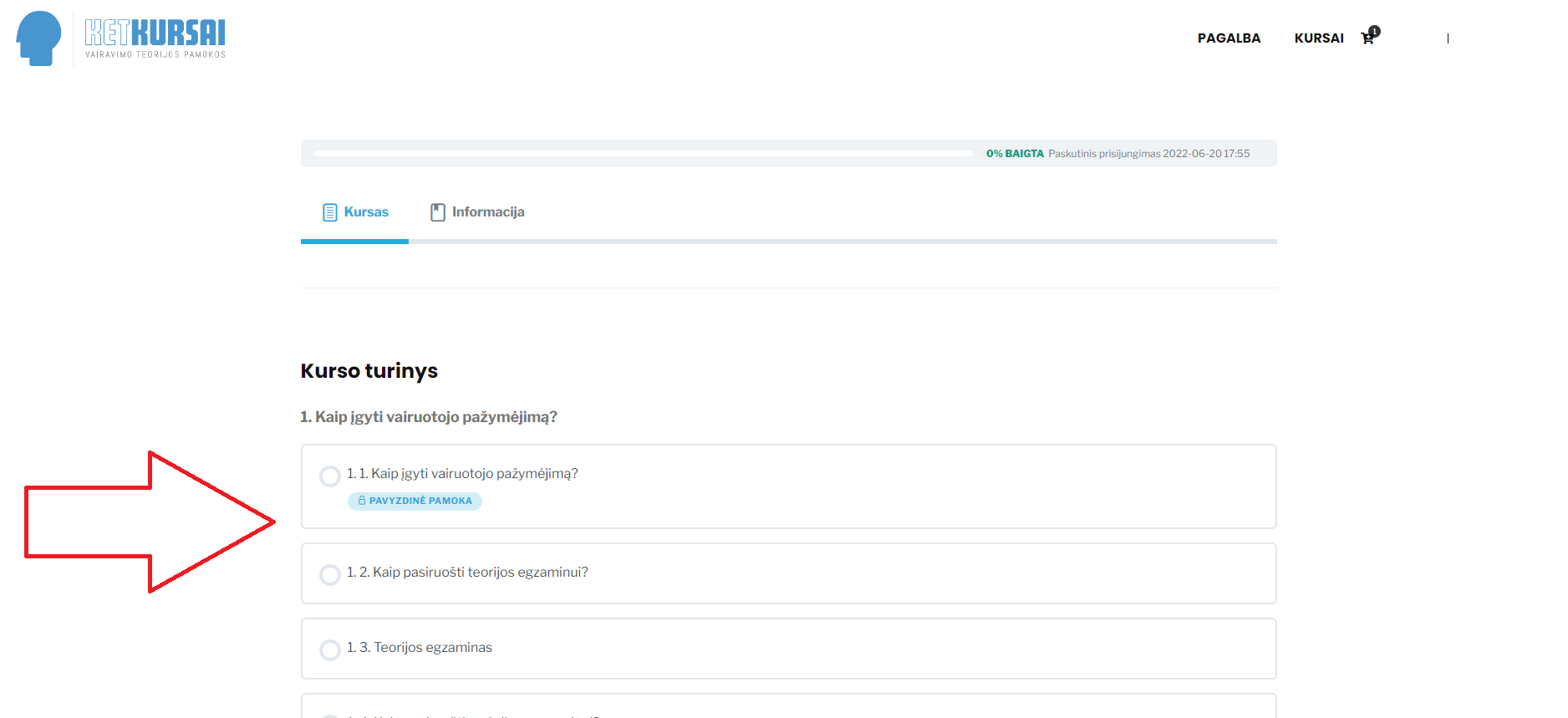Toggle the completion circle for lesson 1.2

[x=330, y=575]
